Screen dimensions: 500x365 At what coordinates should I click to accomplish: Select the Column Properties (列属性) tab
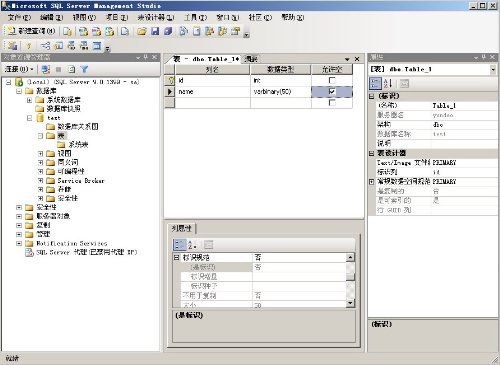click(x=182, y=228)
